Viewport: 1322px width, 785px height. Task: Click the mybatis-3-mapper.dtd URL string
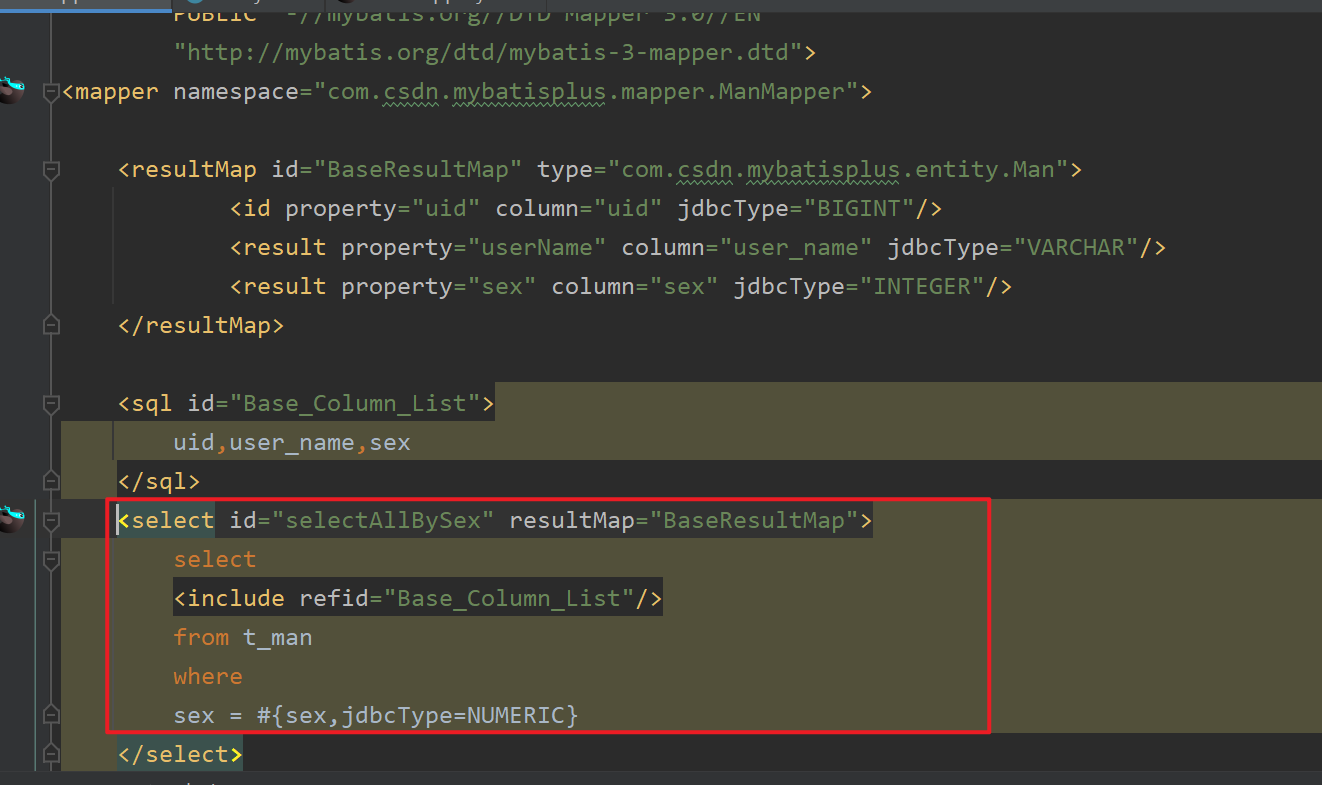(x=488, y=52)
